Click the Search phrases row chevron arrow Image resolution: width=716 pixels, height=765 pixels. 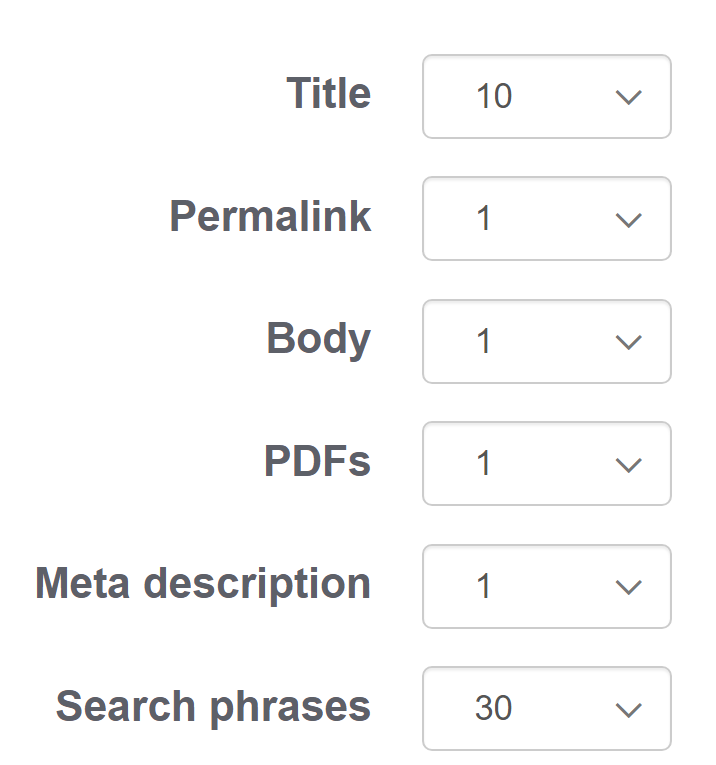tap(628, 710)
